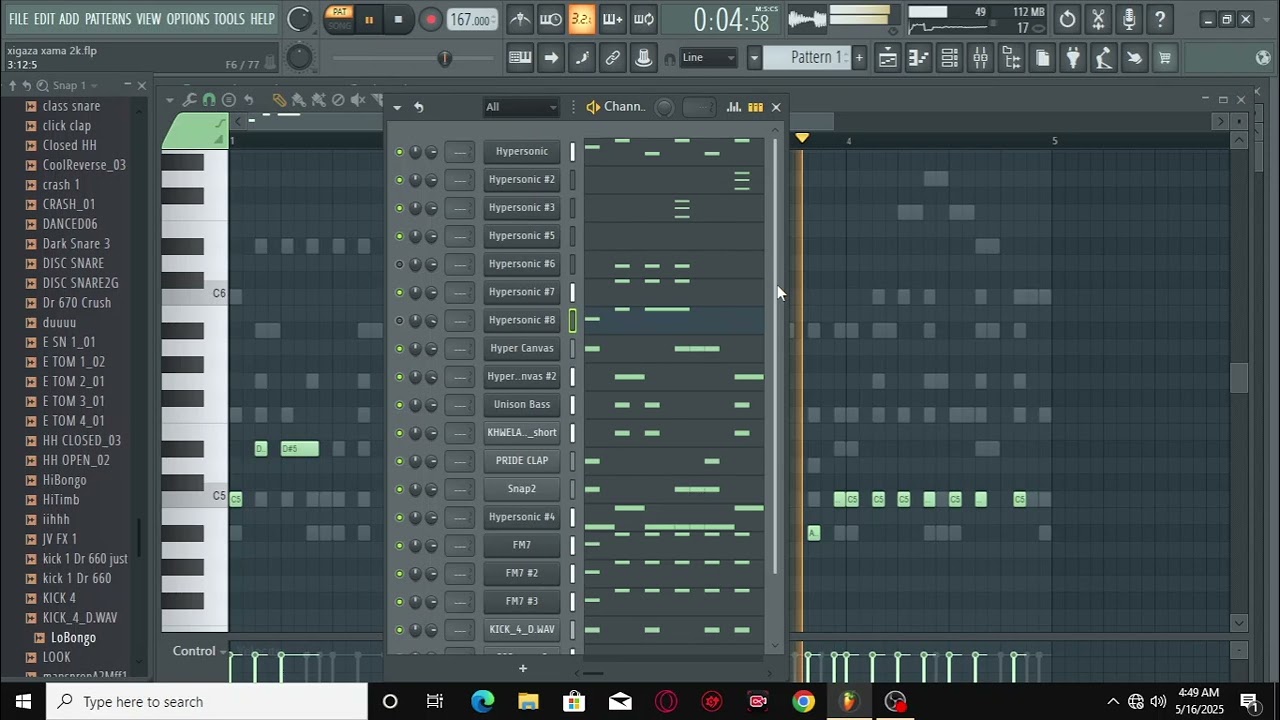Open the mixer view icon
The height and width of the screenshot is (720, 1280).
pos(980,58)
